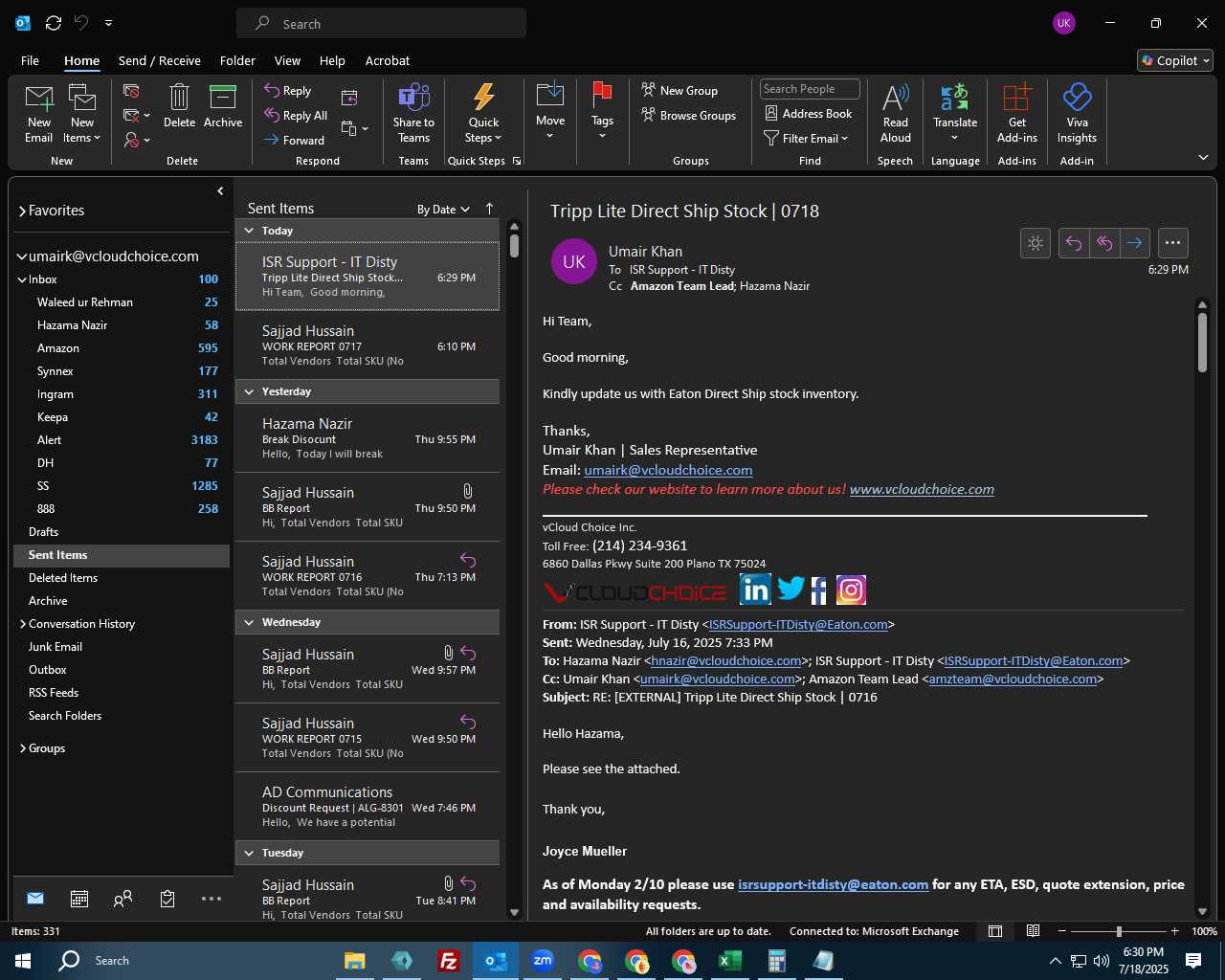Click the zoom in plus button
Screen dimensions: 1225x980
1174,931
